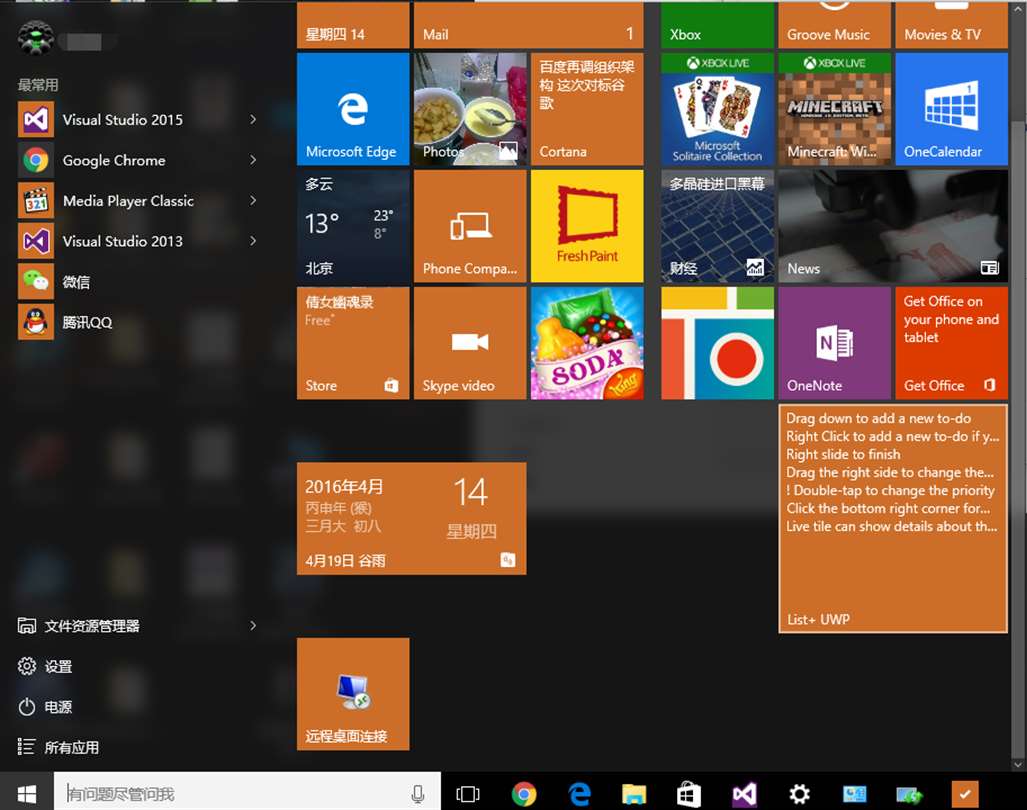1027x810 pixels.
Task: Open the Skype video tile
Action: click(470, 343)
